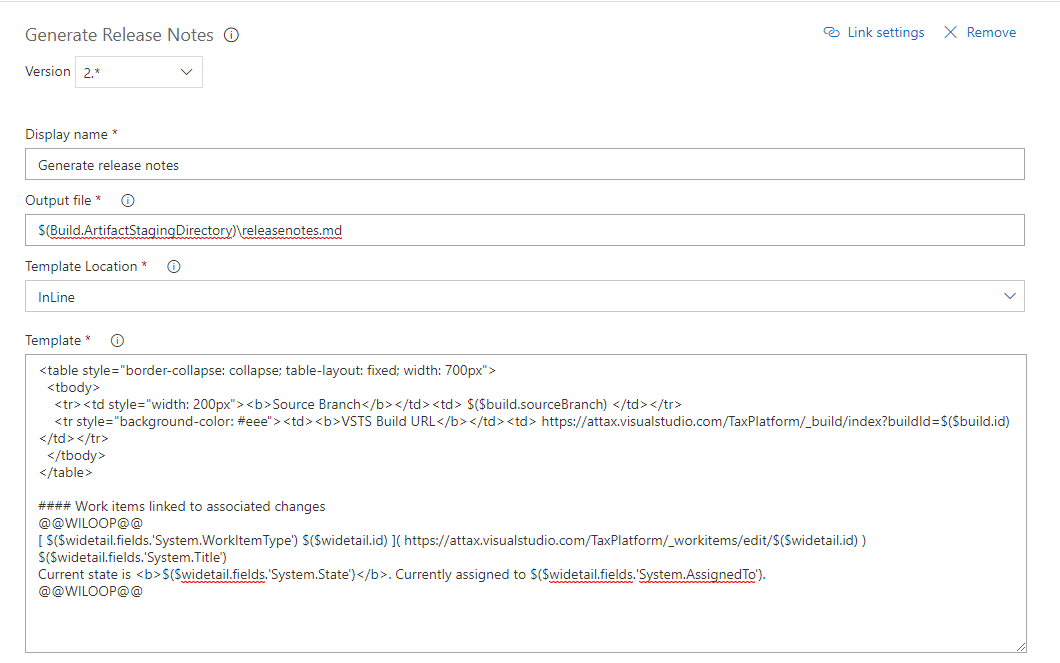Image resolution: width=1060 pixels, height=663 pixels.
Task: Remove this task via Remove link
Action: 991,32
